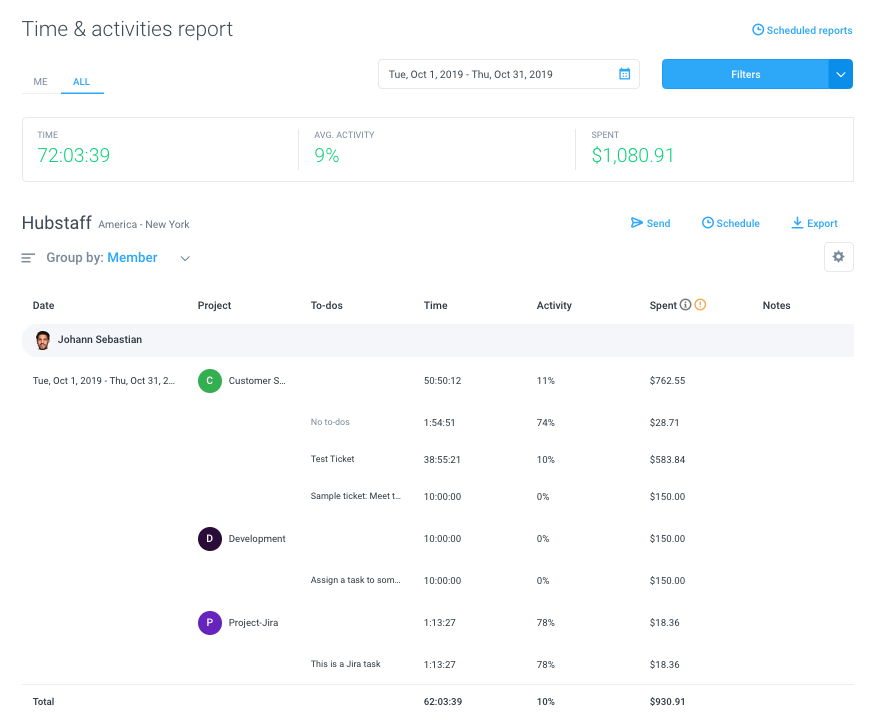871x726 pixels.
Task: Click the Spent info circle icon
Action: pyautogui.click(x=685, y=304)
